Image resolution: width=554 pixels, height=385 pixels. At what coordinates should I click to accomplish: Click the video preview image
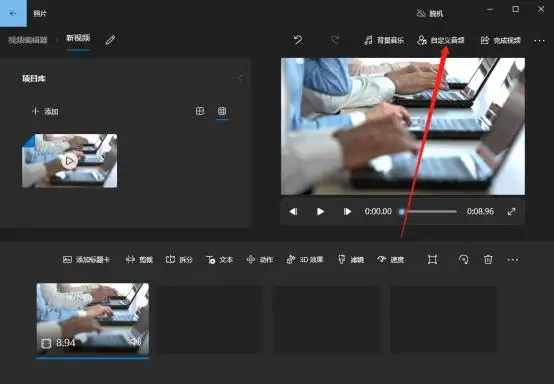pyautogui.click(x=403, y=126)
